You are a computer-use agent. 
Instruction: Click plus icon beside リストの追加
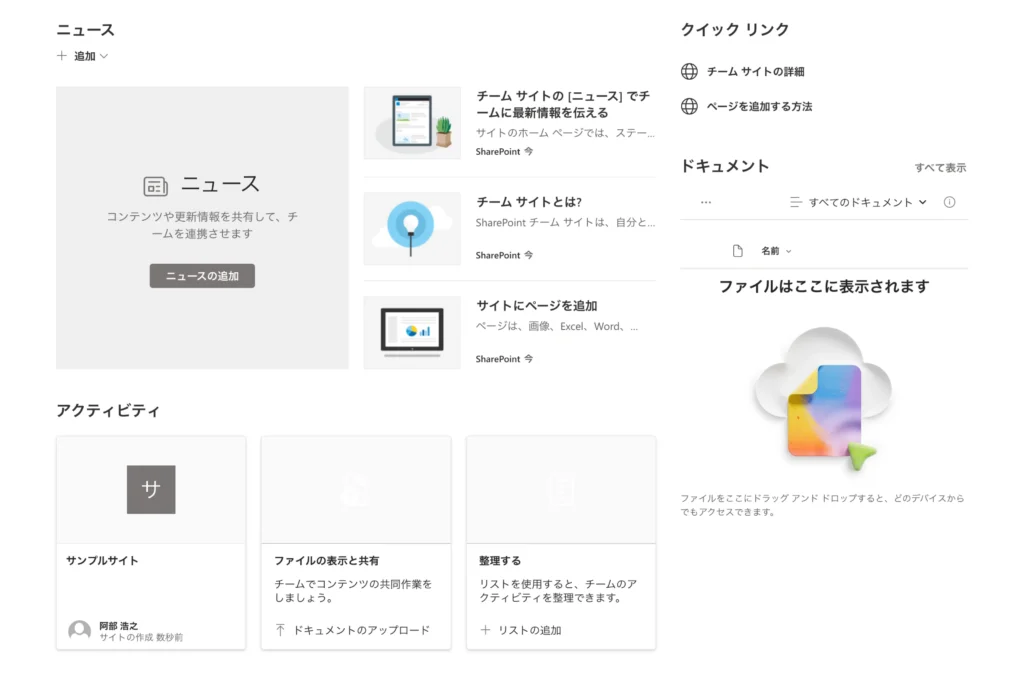point(486,630)
